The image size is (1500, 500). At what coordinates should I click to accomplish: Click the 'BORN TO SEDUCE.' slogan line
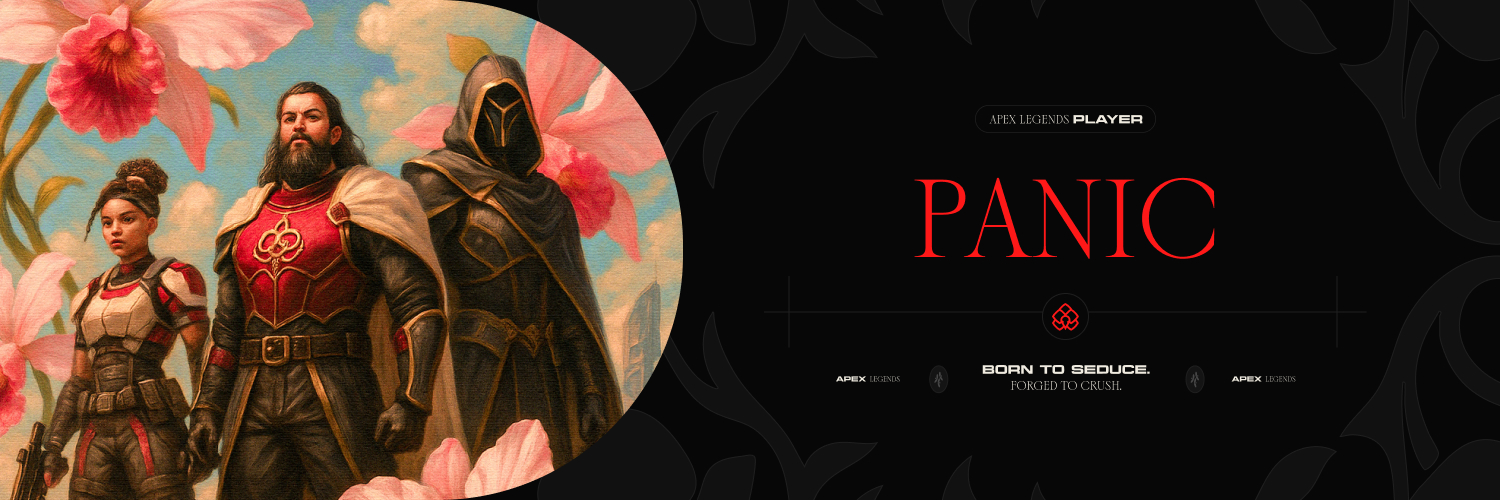click(1066, 370)
